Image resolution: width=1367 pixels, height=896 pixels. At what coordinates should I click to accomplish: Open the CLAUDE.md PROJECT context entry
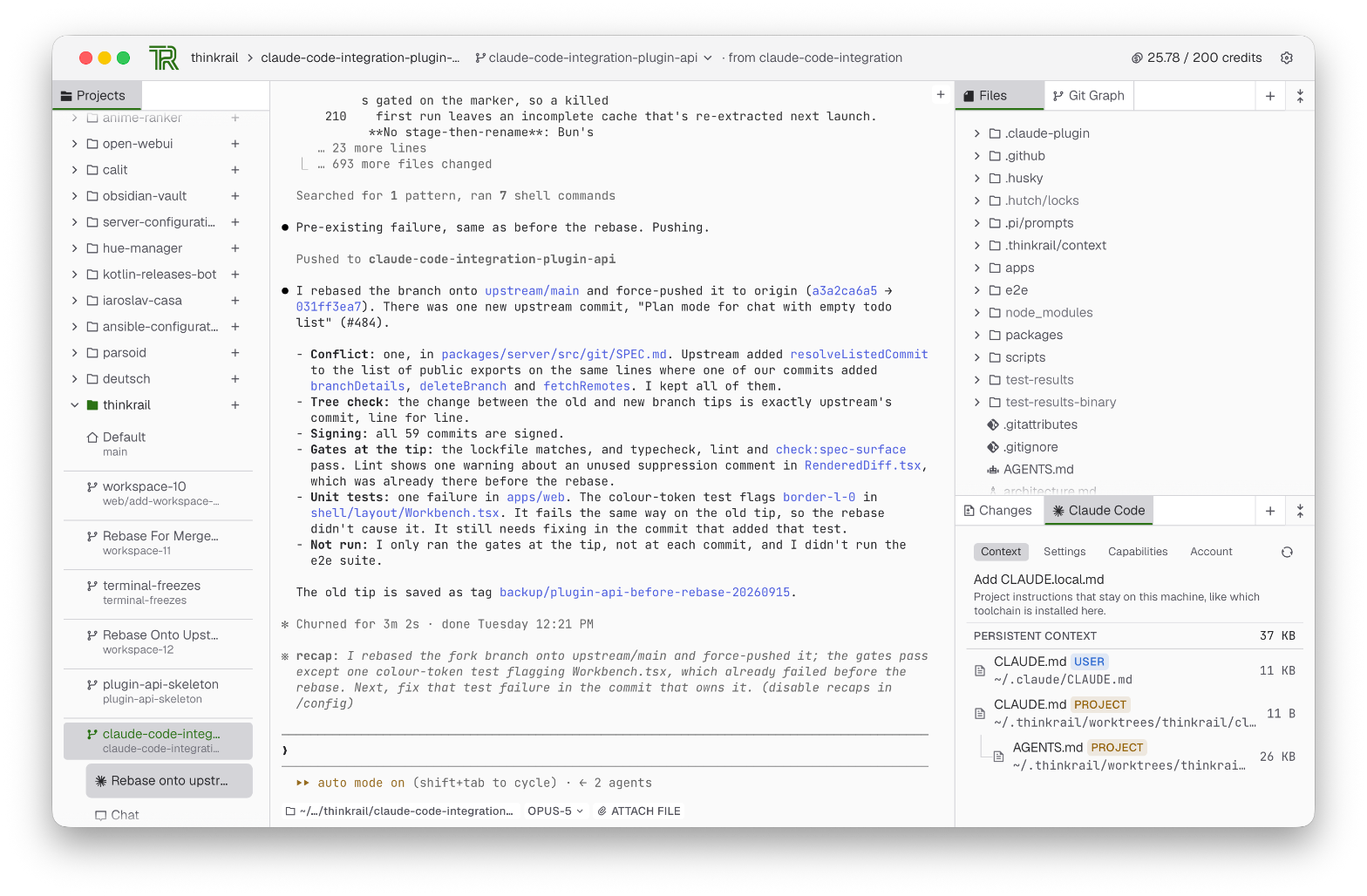click(1133, 713)
